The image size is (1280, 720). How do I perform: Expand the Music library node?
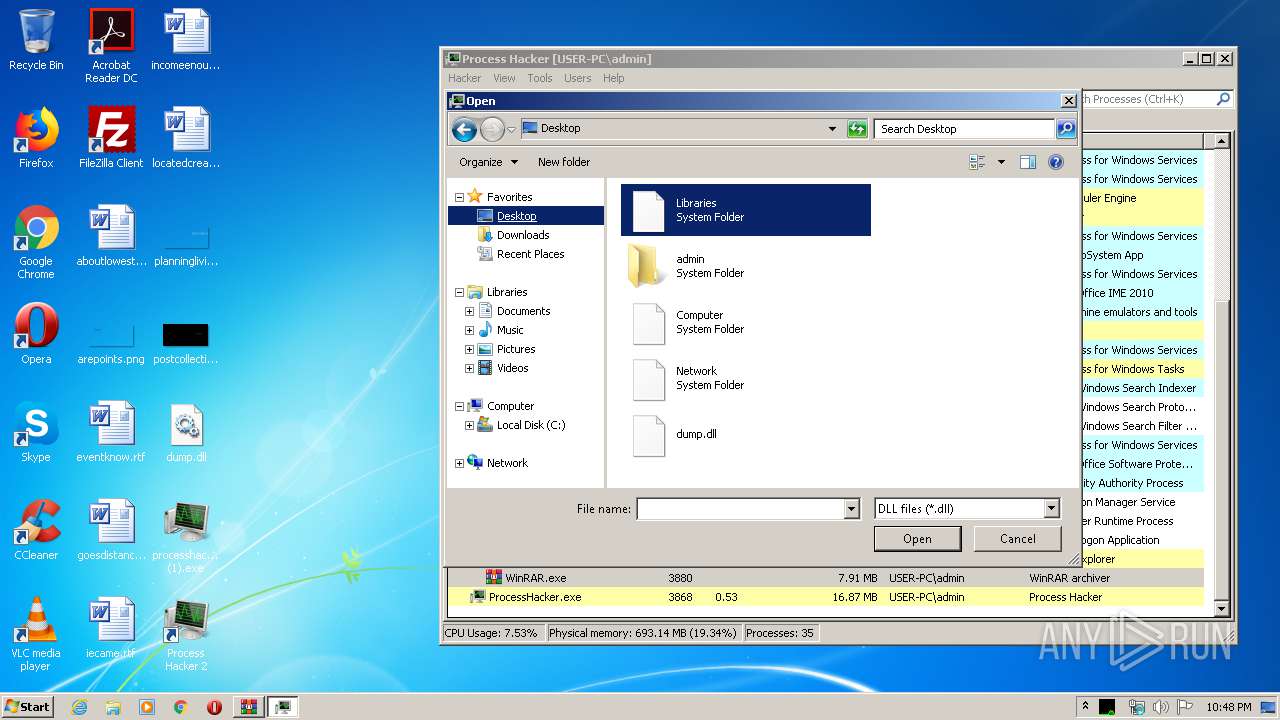(469, 330)
